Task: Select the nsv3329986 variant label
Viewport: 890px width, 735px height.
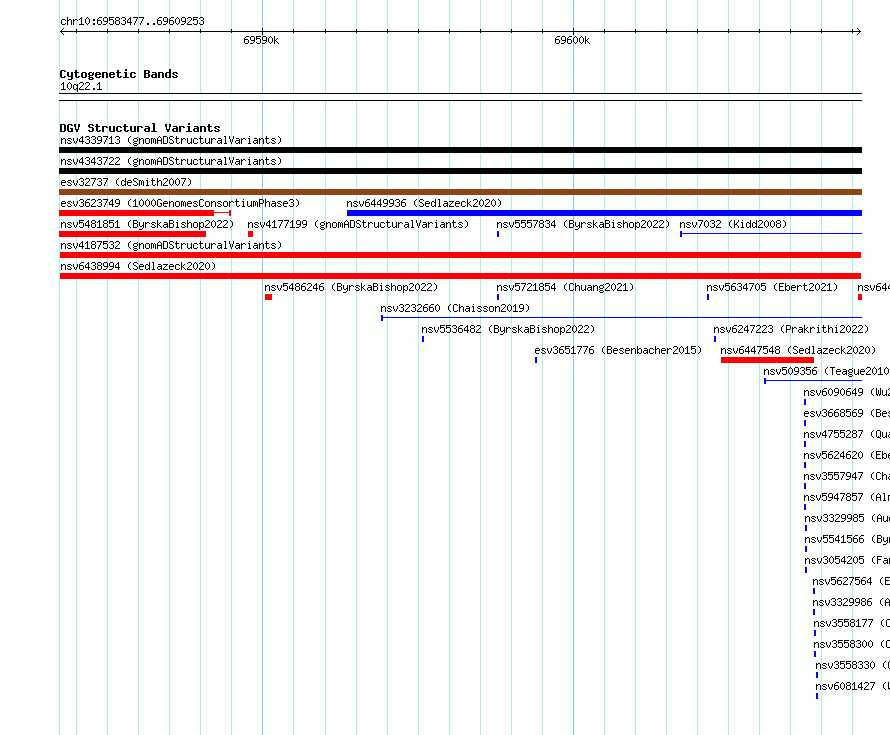Action: click(x=851, y=602)
